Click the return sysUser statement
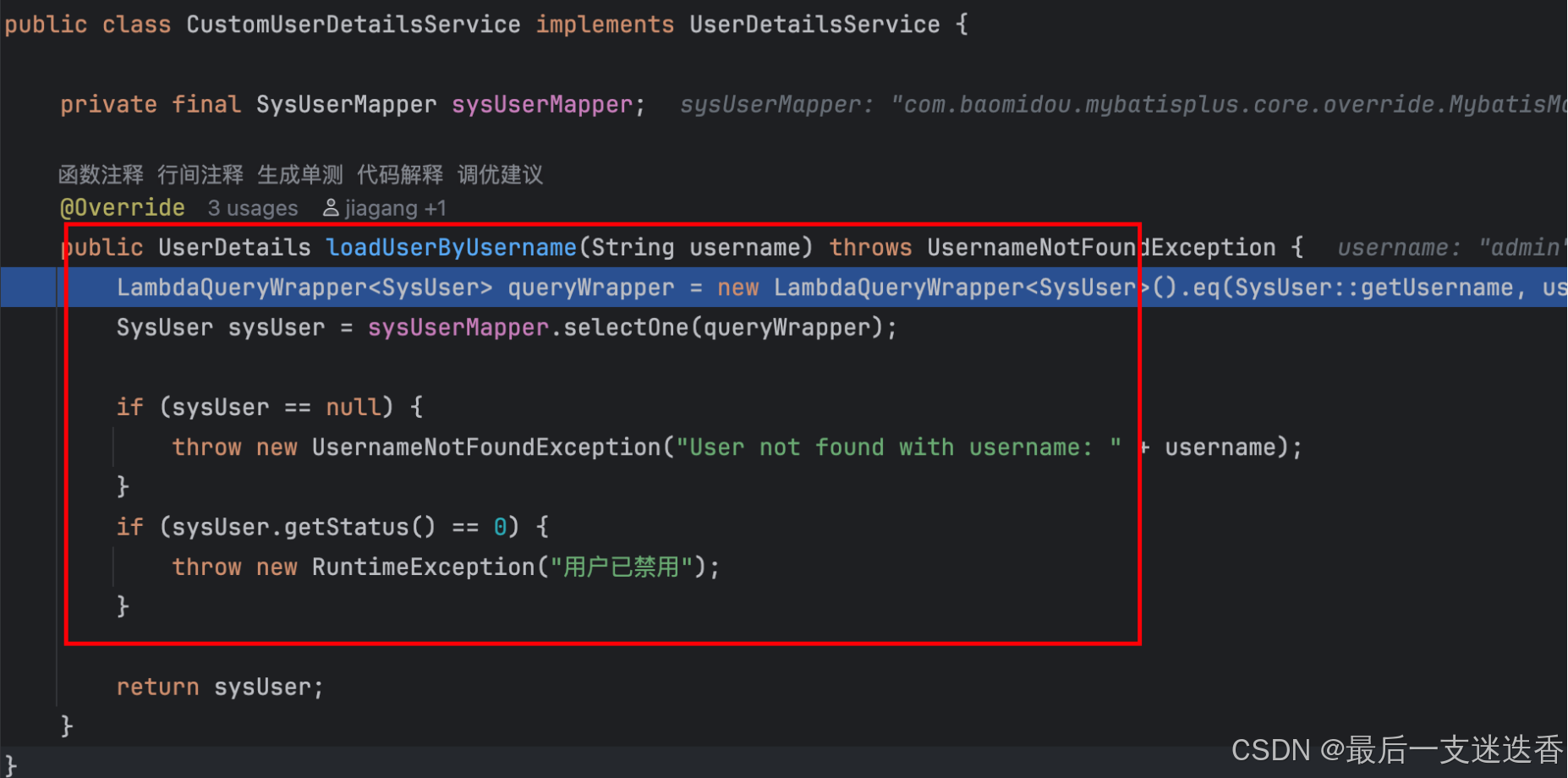Image resolution: width=1568 pixels, height=778 pixels. tap(220, 688)
